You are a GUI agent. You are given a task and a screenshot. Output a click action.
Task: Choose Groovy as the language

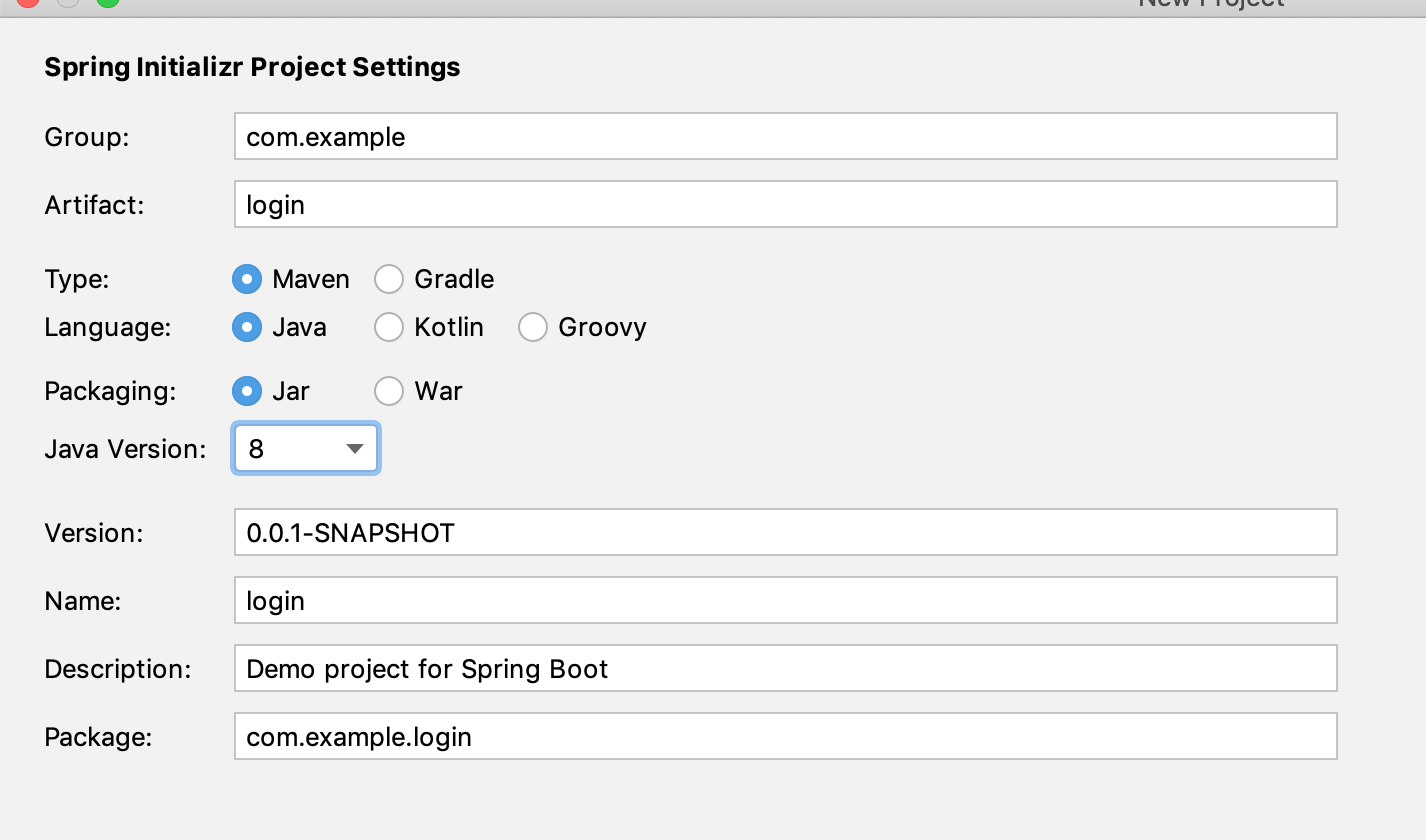[533, 327]
